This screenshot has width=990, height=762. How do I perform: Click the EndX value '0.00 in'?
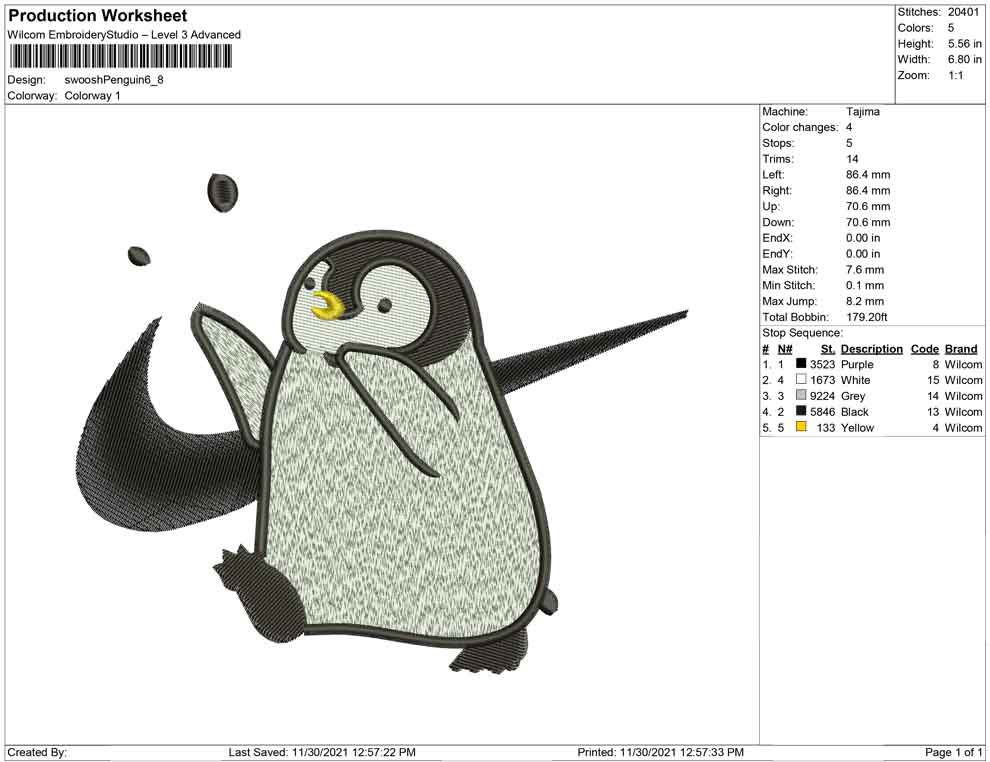[863, 237]
